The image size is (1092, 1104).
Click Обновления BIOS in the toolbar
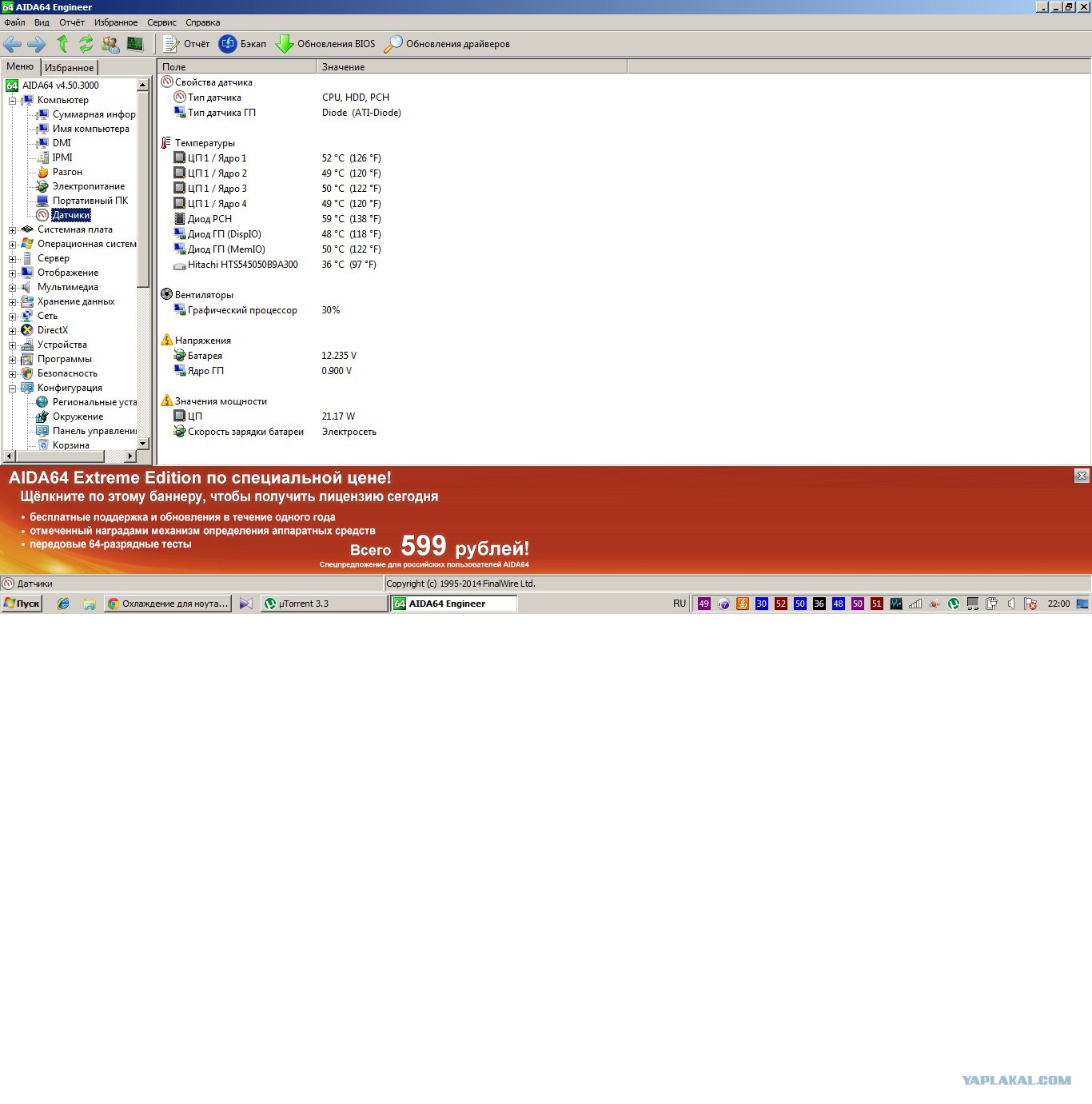325,44
